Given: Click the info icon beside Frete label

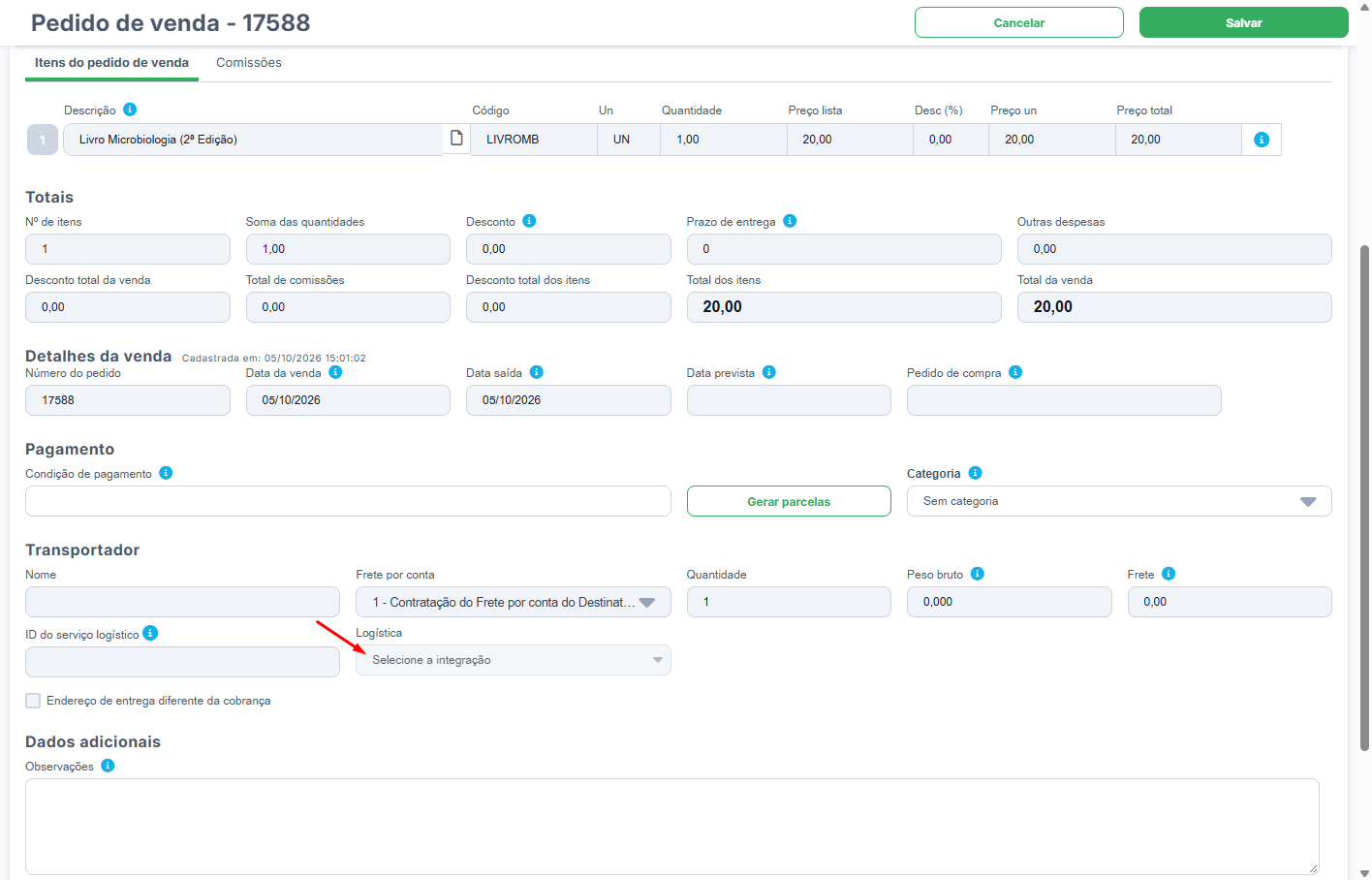Looking at the screenshot, I should click(x=1169, y=574).
